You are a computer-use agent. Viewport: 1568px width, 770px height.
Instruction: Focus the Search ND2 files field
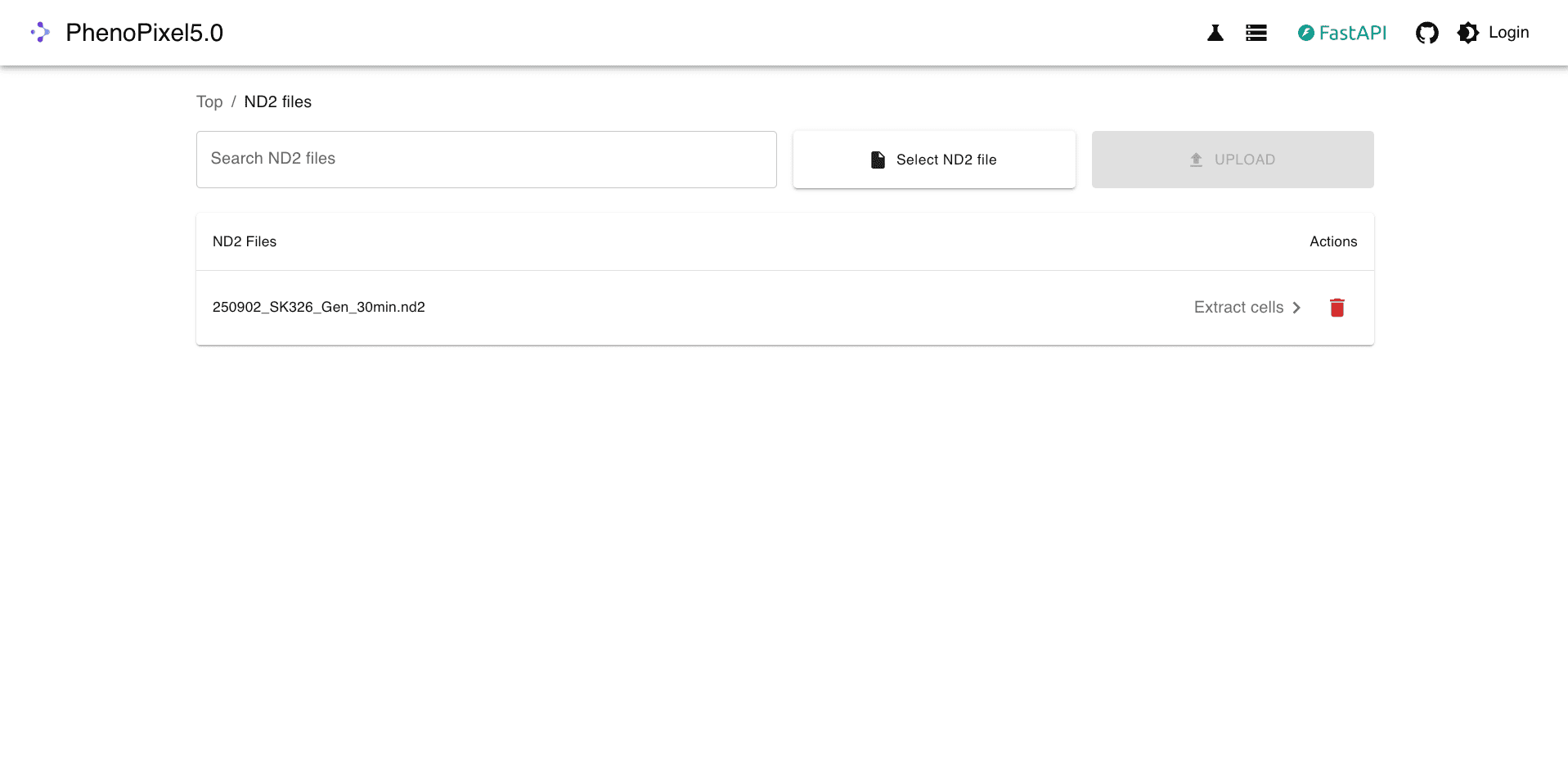pos(486,159)
